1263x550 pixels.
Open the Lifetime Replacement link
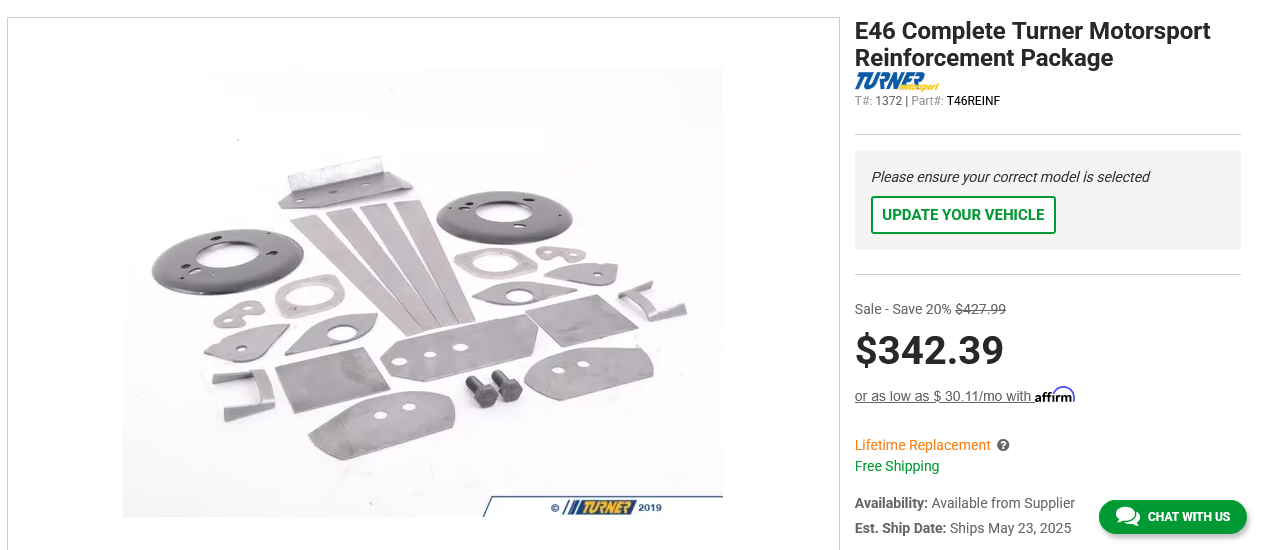(923, 445)
